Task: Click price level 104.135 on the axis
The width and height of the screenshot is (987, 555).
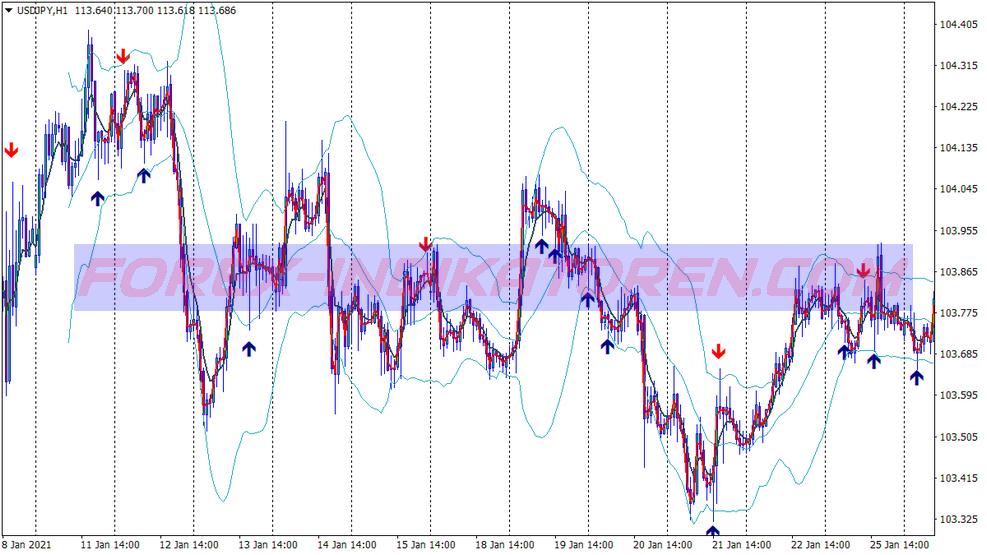Action: tap(959, 148)
